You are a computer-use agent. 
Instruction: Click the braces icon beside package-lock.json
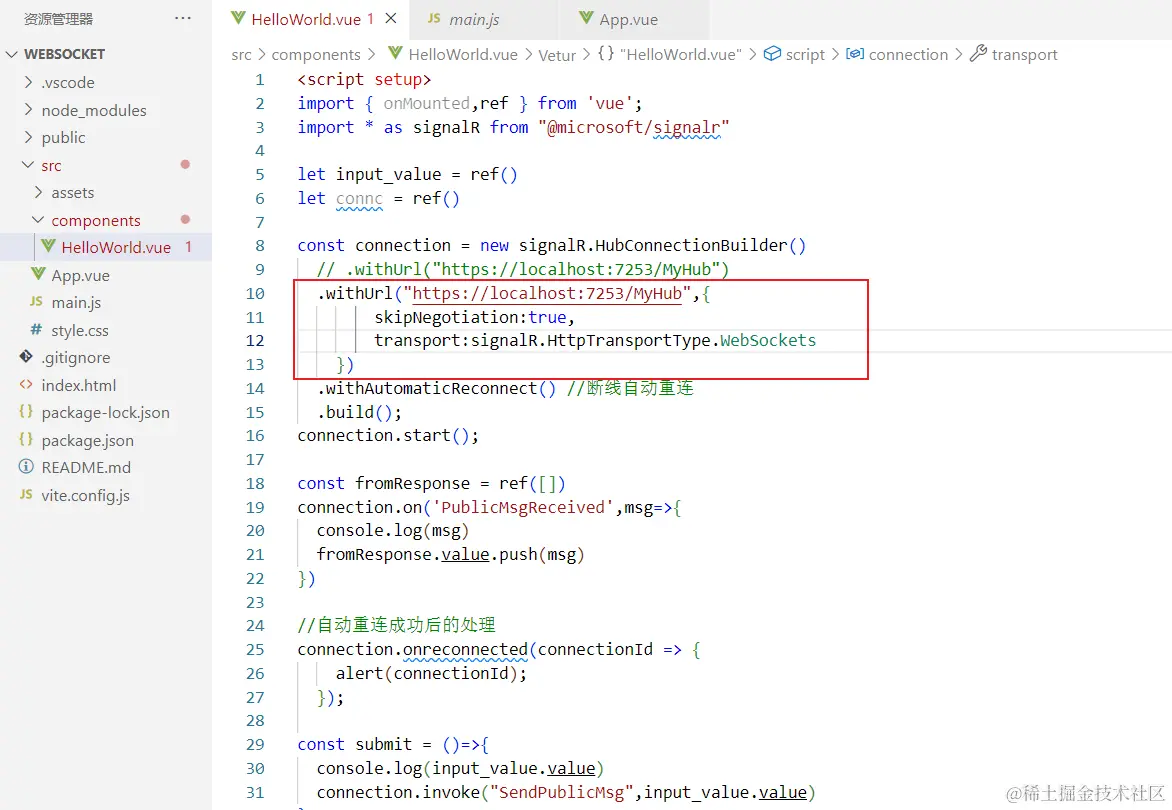coord(26,412)
